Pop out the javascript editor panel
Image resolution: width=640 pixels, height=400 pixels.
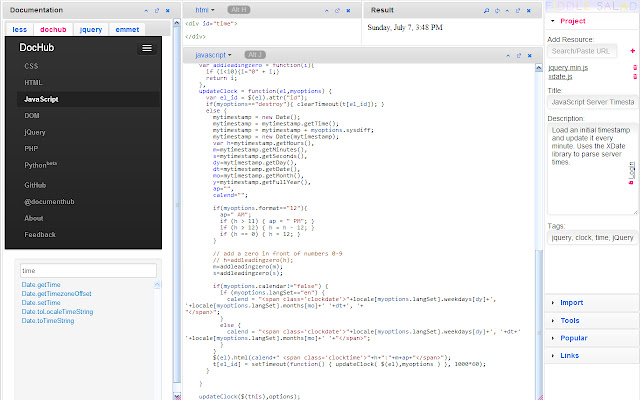click(x=519, y=55)
